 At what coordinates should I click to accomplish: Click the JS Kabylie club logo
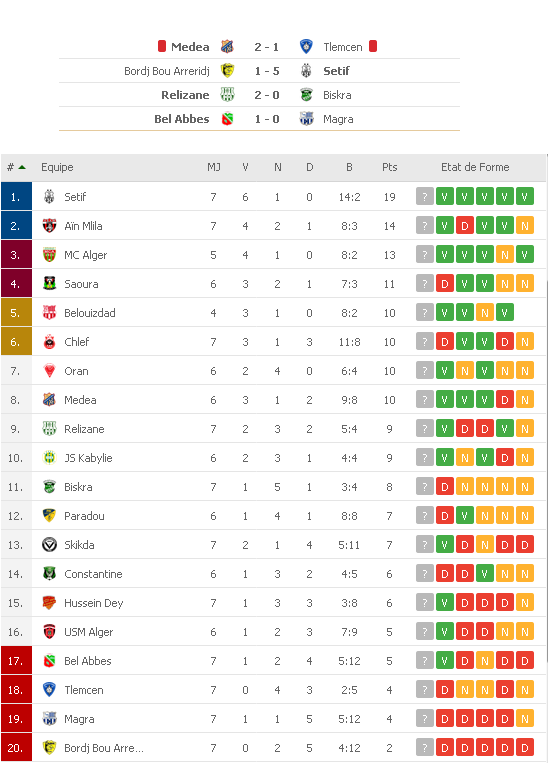49,458
